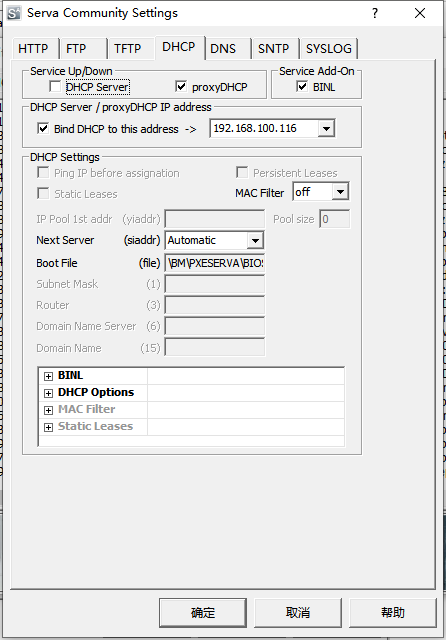Expand the Static Leases tree node
The height and width of the screenshot is (640, 446).
click(49, 427)
